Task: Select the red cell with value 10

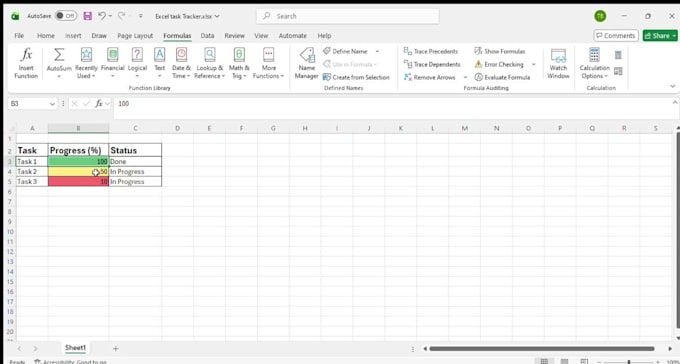Action: (78, 181)
